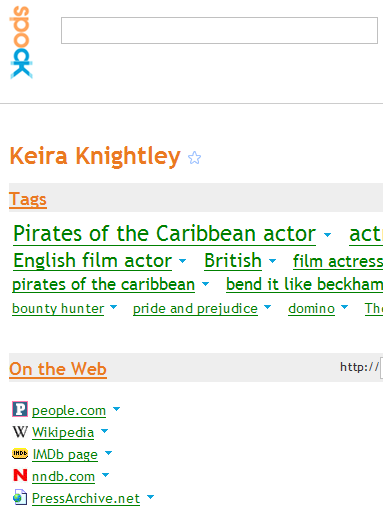Visit the IMDb page link
This screenshot has height=527, width=383.
coord(65,454)
